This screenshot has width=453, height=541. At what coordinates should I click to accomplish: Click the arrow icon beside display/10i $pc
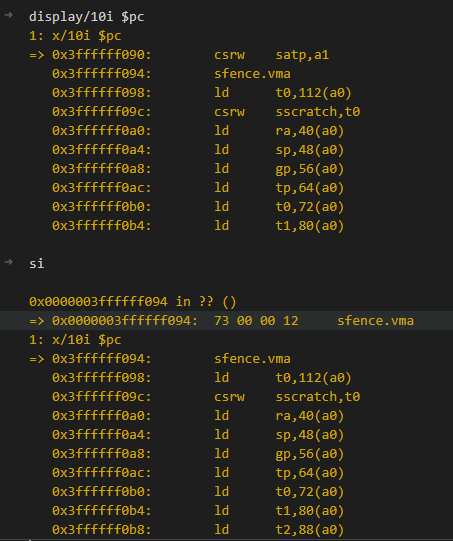click(9, 15)
